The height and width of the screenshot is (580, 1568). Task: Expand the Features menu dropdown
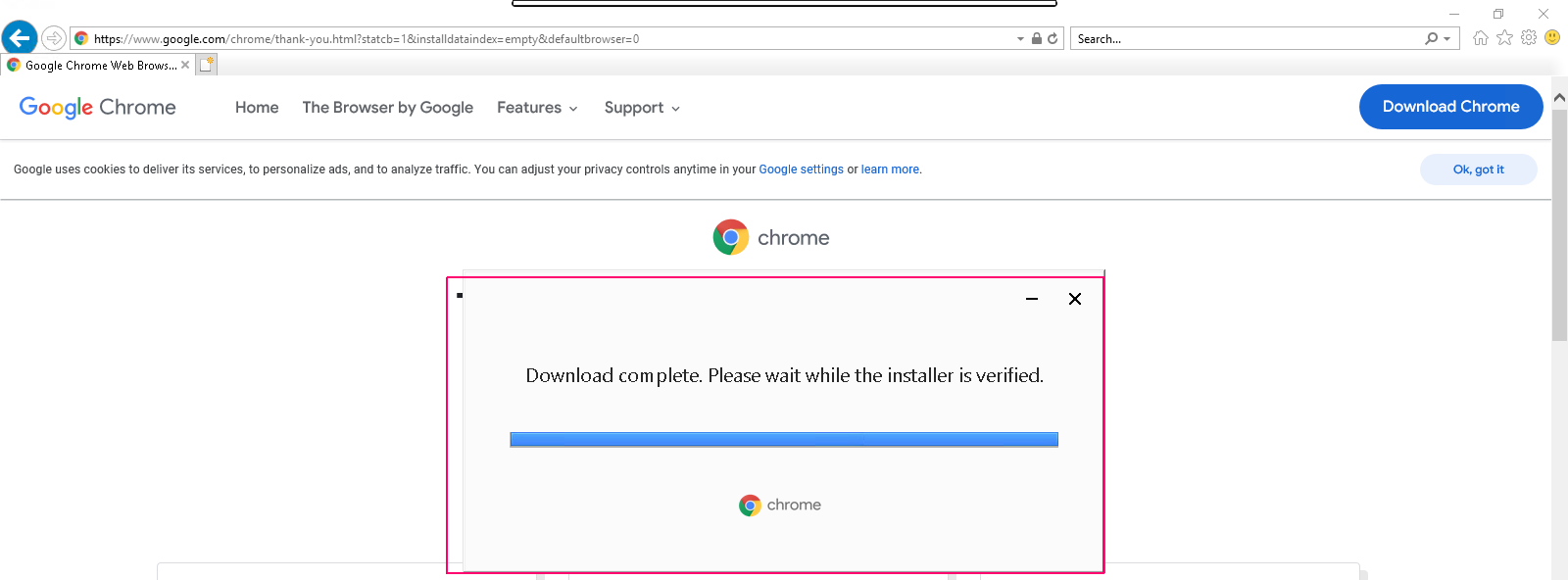[537, 108]
